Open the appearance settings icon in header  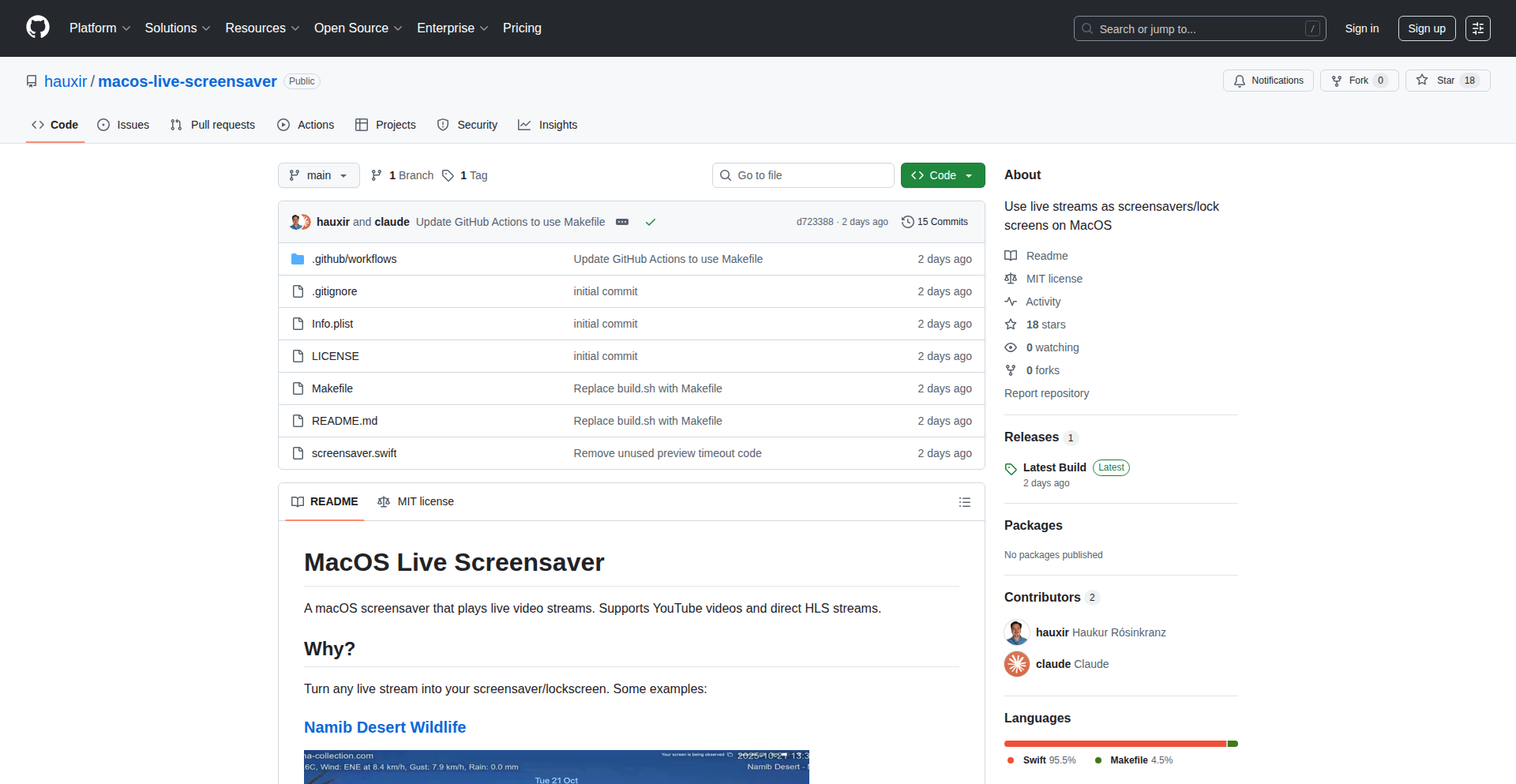1477,28
